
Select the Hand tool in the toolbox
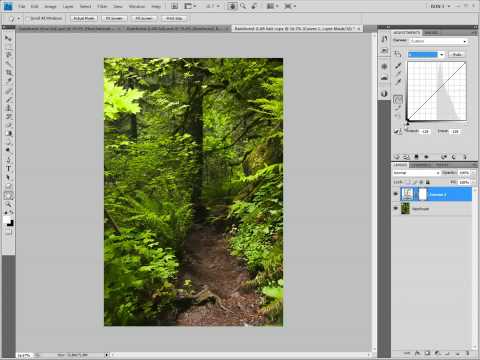coord(8,196)
